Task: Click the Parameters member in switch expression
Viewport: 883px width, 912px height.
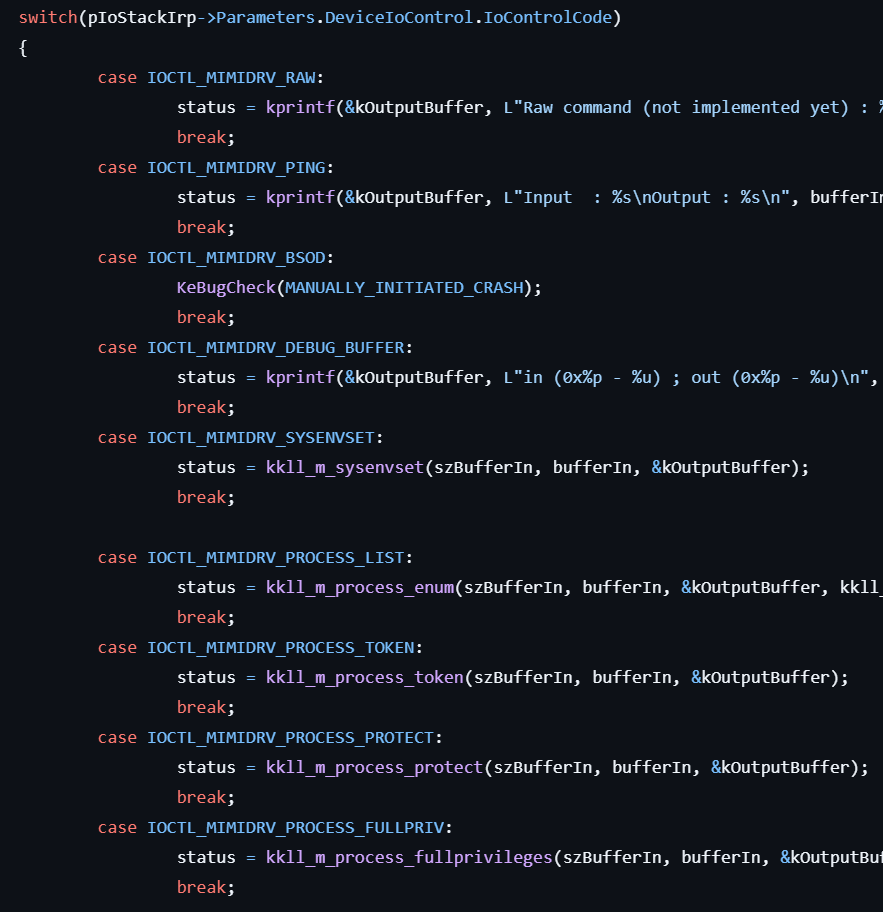Action: pos(265,17)
